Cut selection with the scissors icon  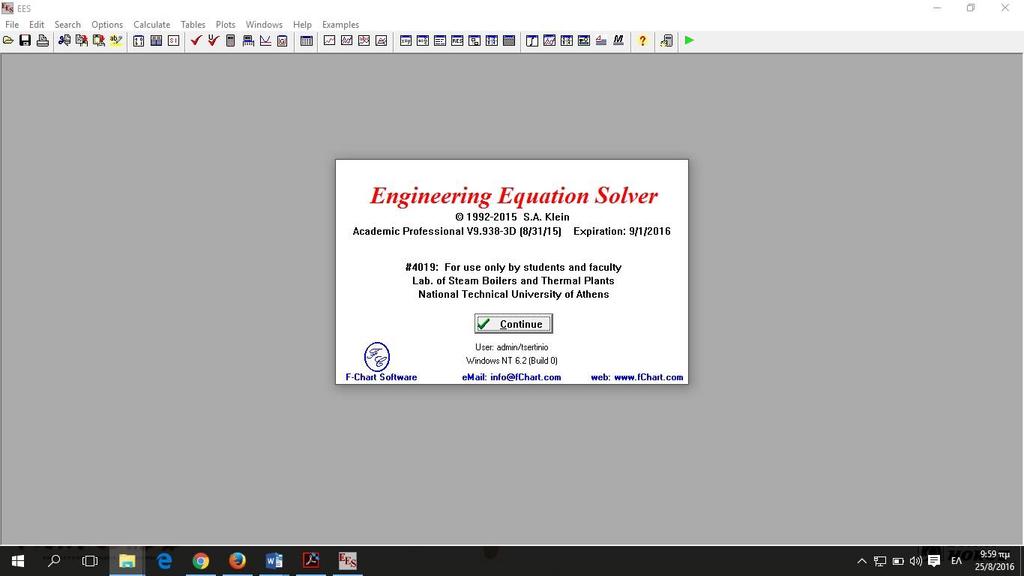click(x=64, y=40)
